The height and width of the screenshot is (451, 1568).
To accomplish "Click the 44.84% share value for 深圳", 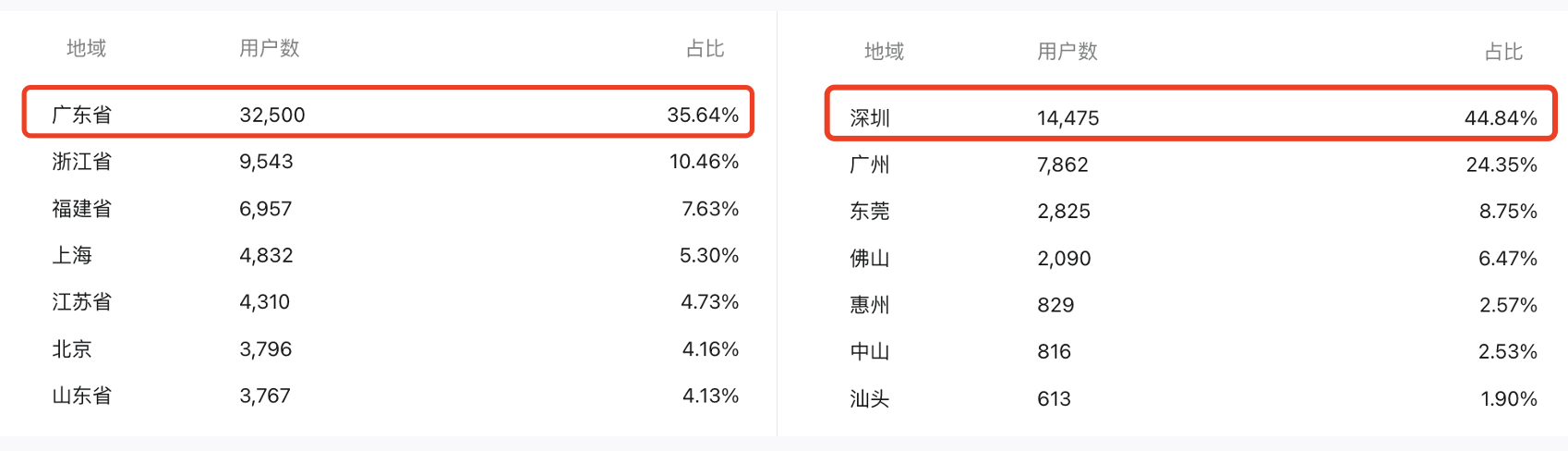I will click(1501, 118).
